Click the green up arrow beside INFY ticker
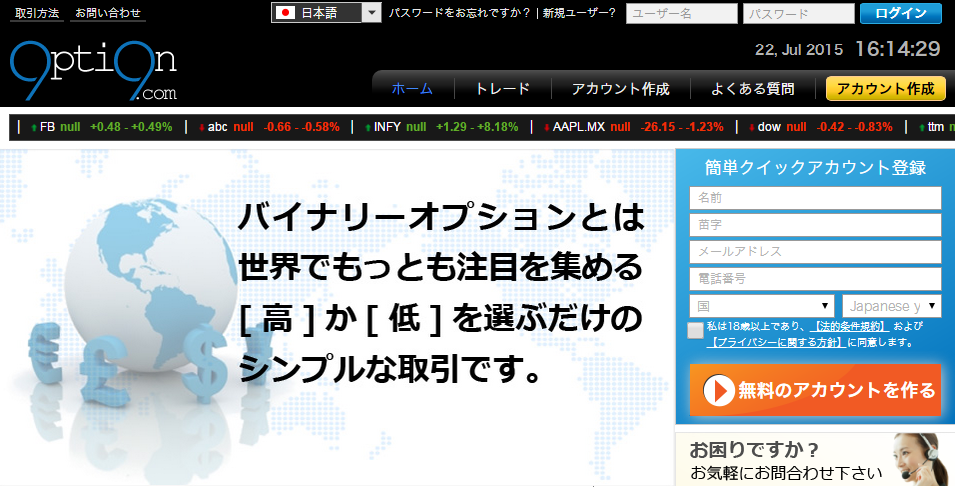Screen dimensions: 955x487 368,127
